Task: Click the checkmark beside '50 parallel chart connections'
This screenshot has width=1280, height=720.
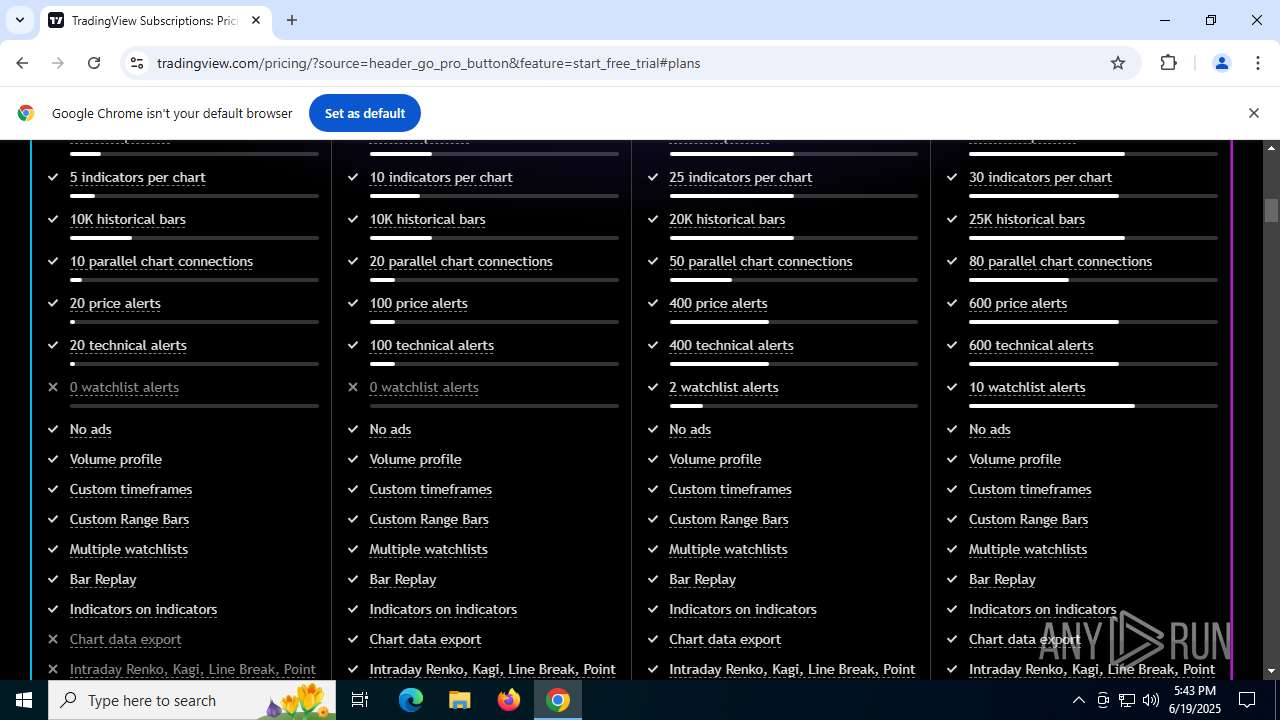Action: point(653,261)
